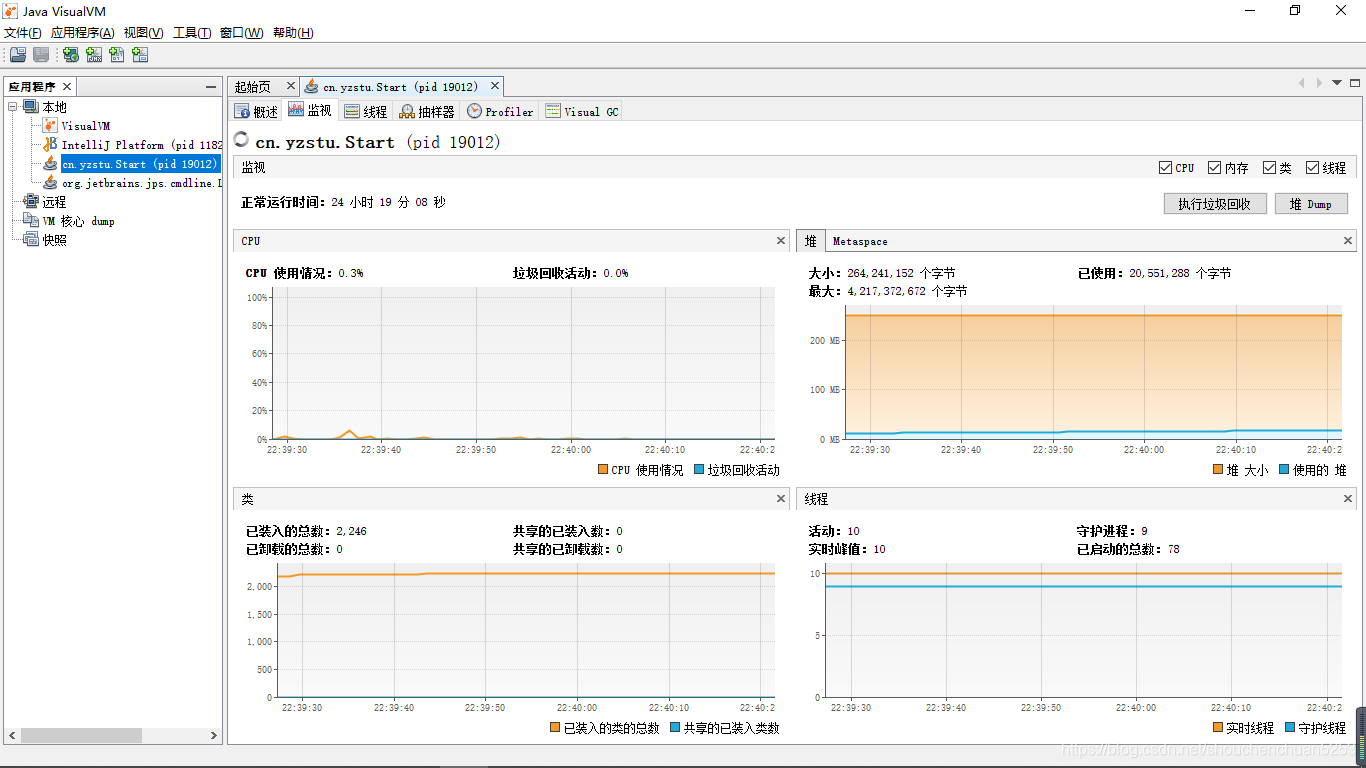
Task: Switch to the 概述 overview tab
Action: (x=256, y=112)
